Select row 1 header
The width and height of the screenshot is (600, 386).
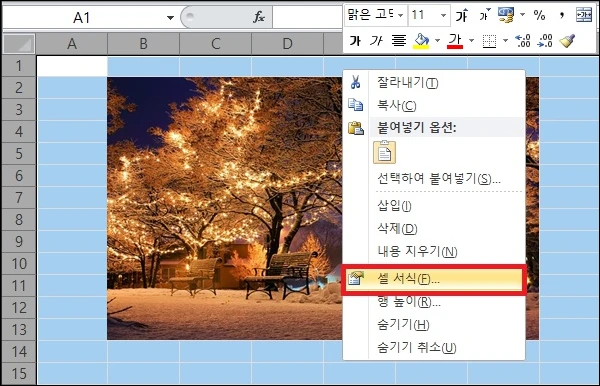(x=19, y=66)
